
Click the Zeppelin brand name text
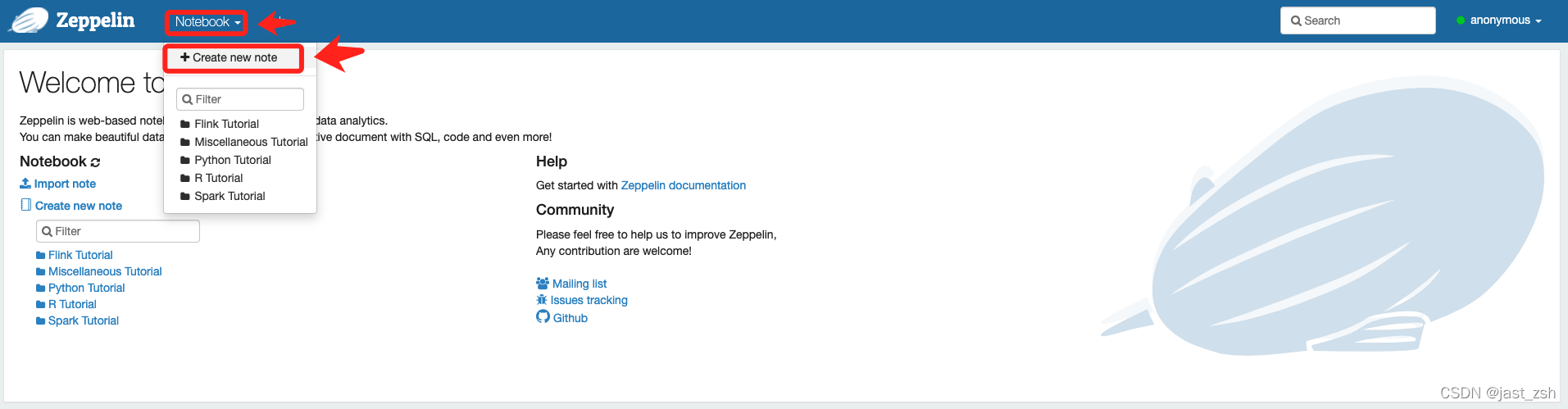click(x=95, y=20)
